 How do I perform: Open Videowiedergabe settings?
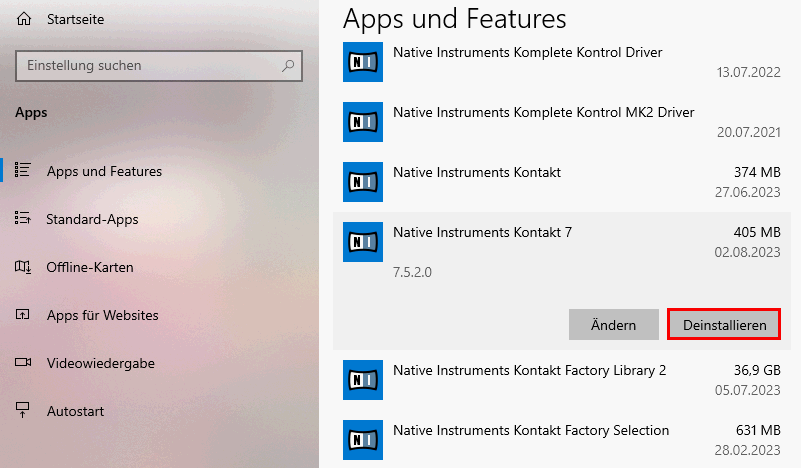point(101,363)
